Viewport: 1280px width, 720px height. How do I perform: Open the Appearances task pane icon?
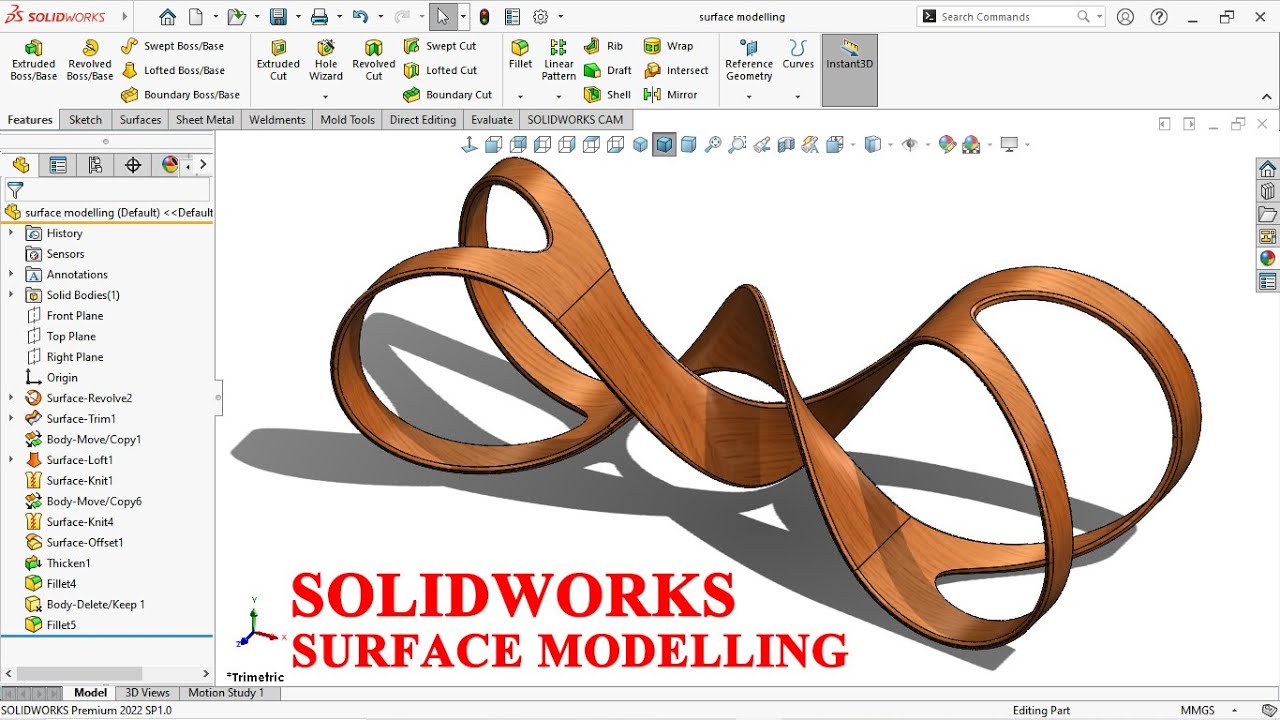point(1268,258)
